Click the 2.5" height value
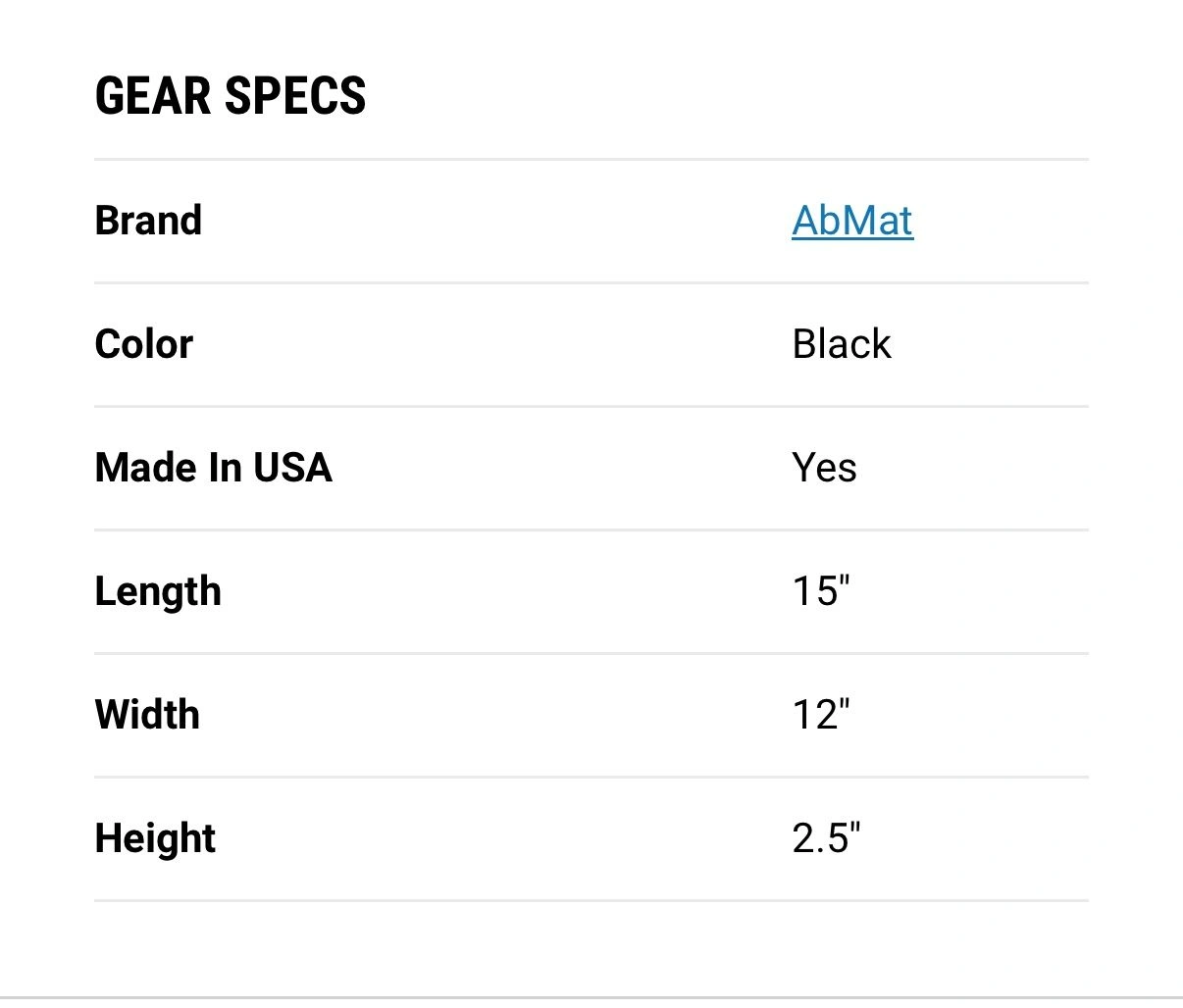Screen dimensions: 1183x1008 pos(825,838)
